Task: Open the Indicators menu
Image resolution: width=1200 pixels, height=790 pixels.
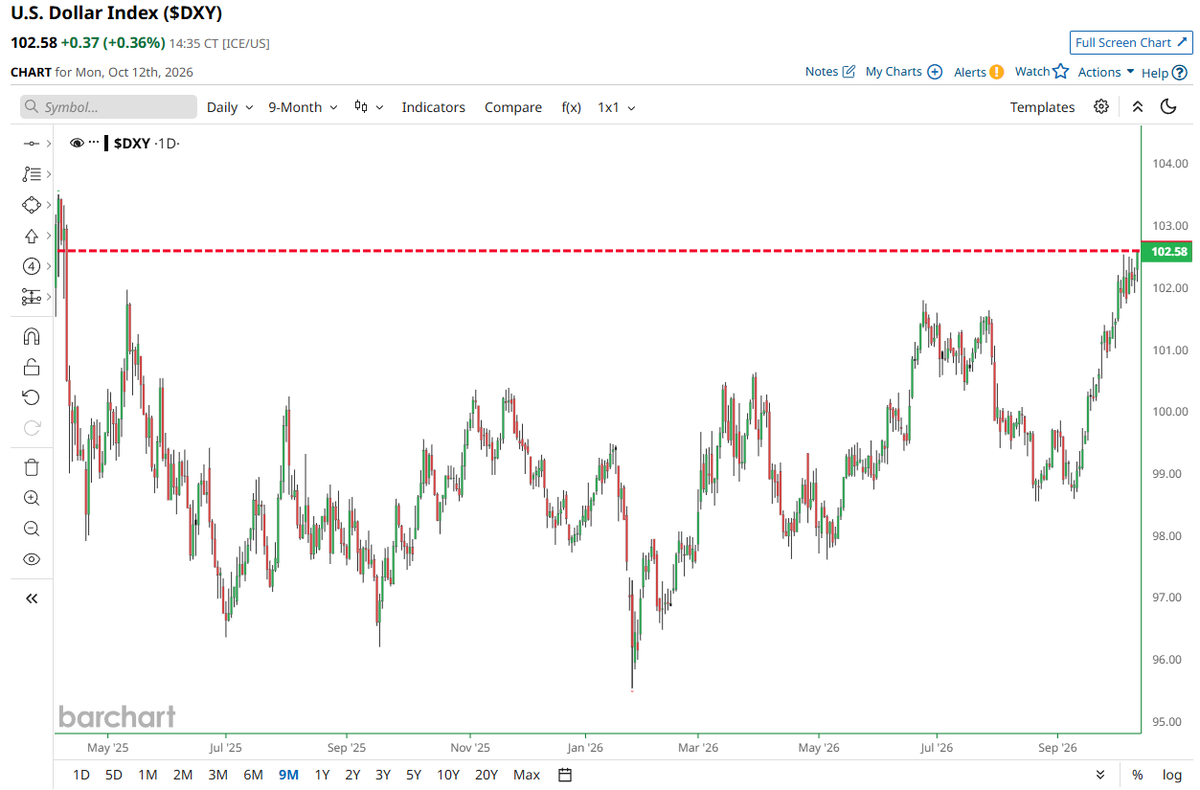Action: point(433,107)
